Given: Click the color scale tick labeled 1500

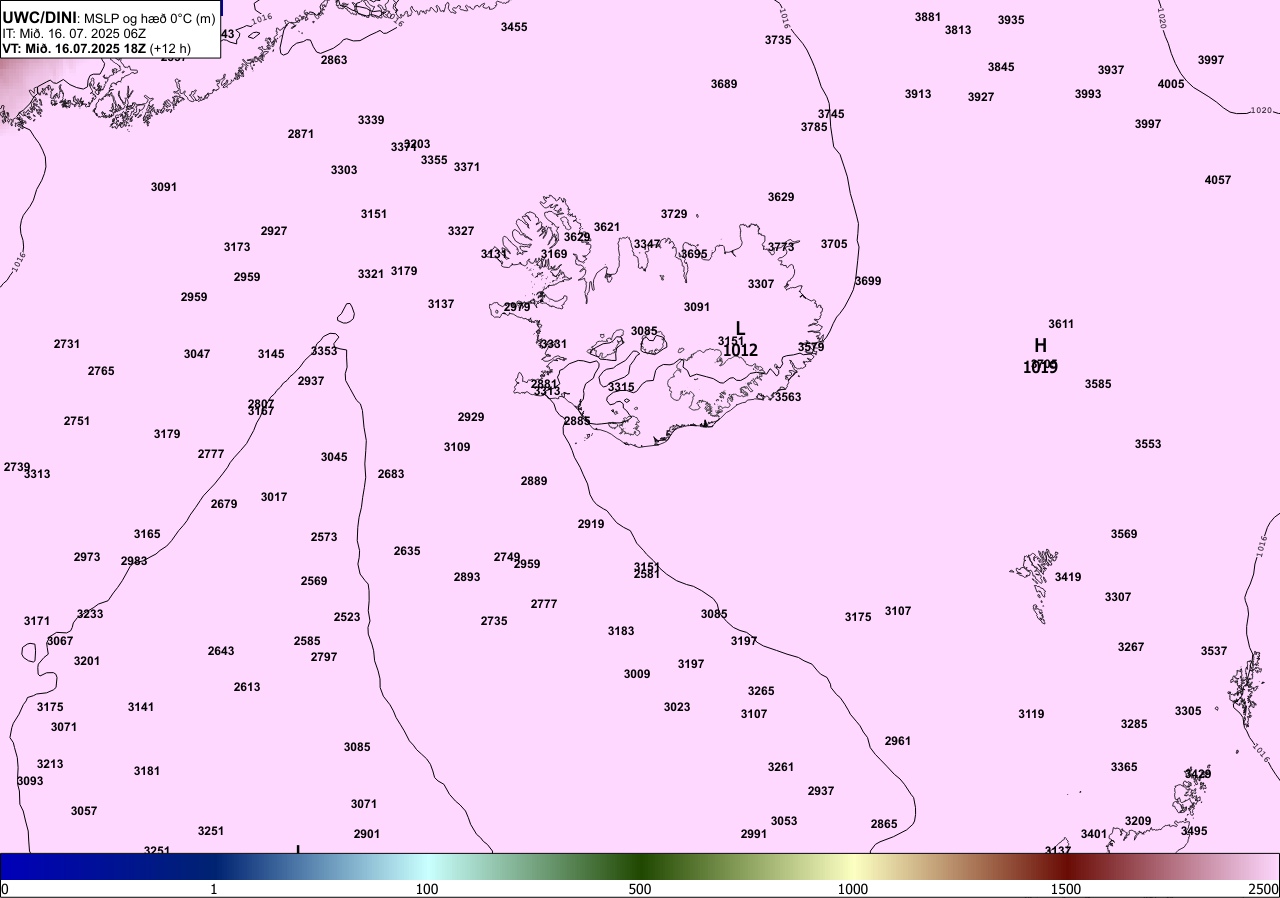Looking at the screenshot, I should point(1066,889).
